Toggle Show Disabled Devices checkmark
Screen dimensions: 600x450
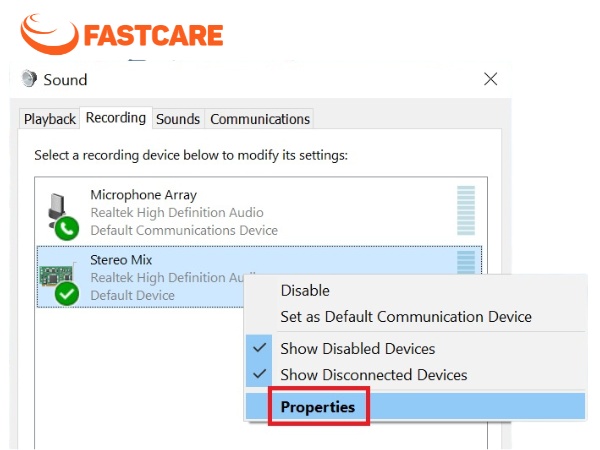click(260, 348)
